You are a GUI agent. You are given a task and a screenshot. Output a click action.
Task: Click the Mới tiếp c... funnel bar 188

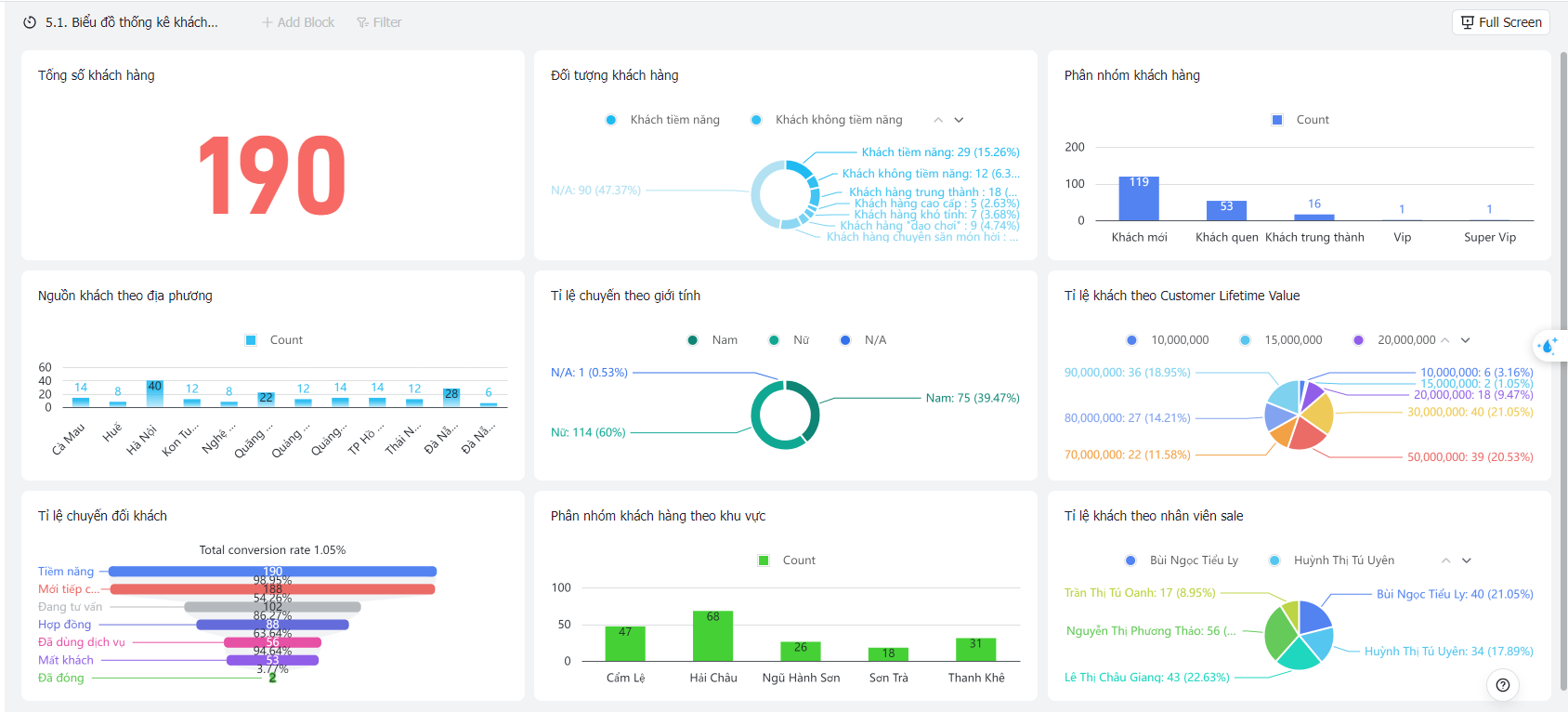click(x=273, y=589)
